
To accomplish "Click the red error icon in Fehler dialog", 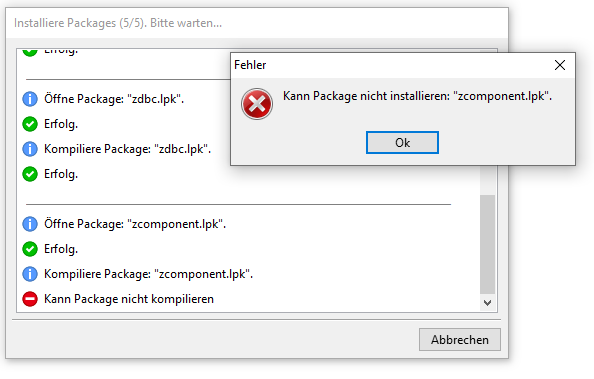I will (257, 104).
